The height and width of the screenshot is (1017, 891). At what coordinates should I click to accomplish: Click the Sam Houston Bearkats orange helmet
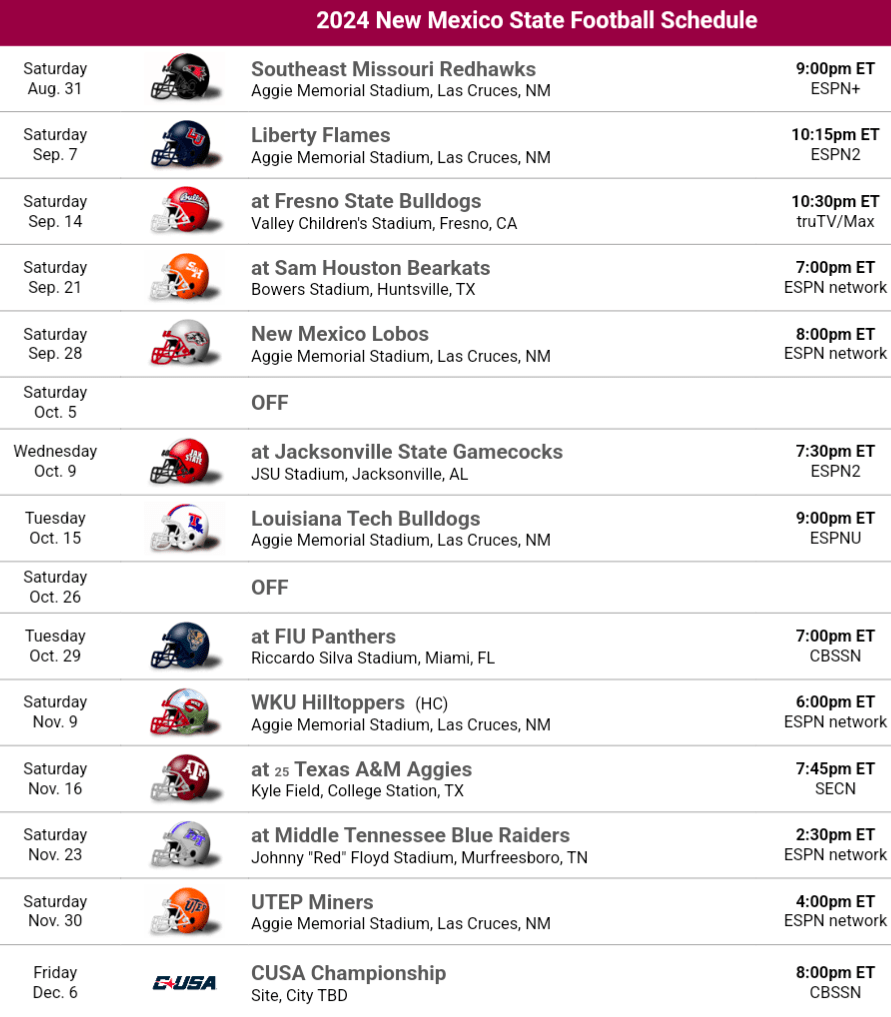tap(181, 277)
